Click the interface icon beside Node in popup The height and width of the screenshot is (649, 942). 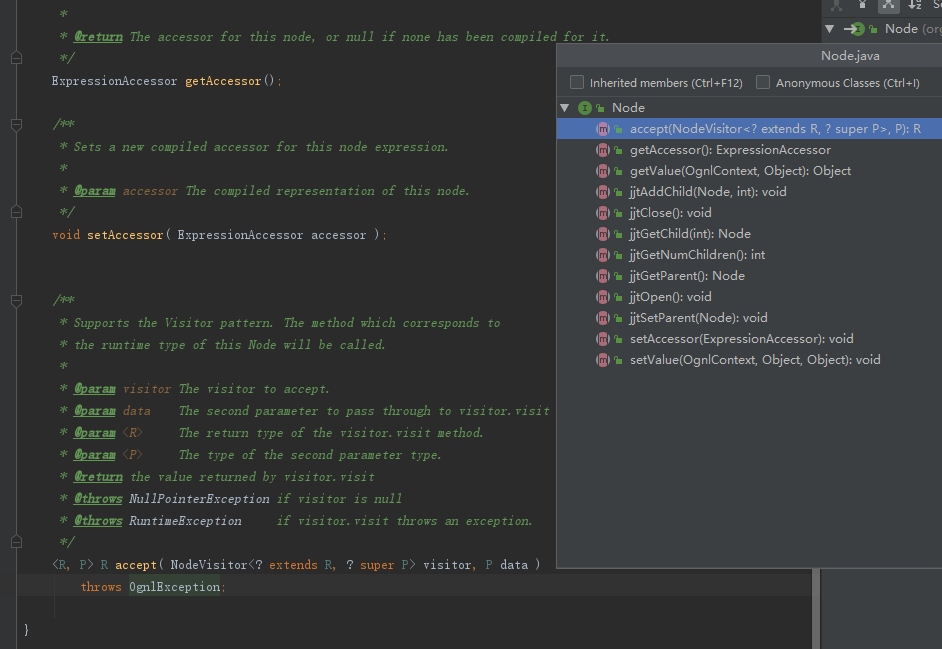tap(585, 108)
